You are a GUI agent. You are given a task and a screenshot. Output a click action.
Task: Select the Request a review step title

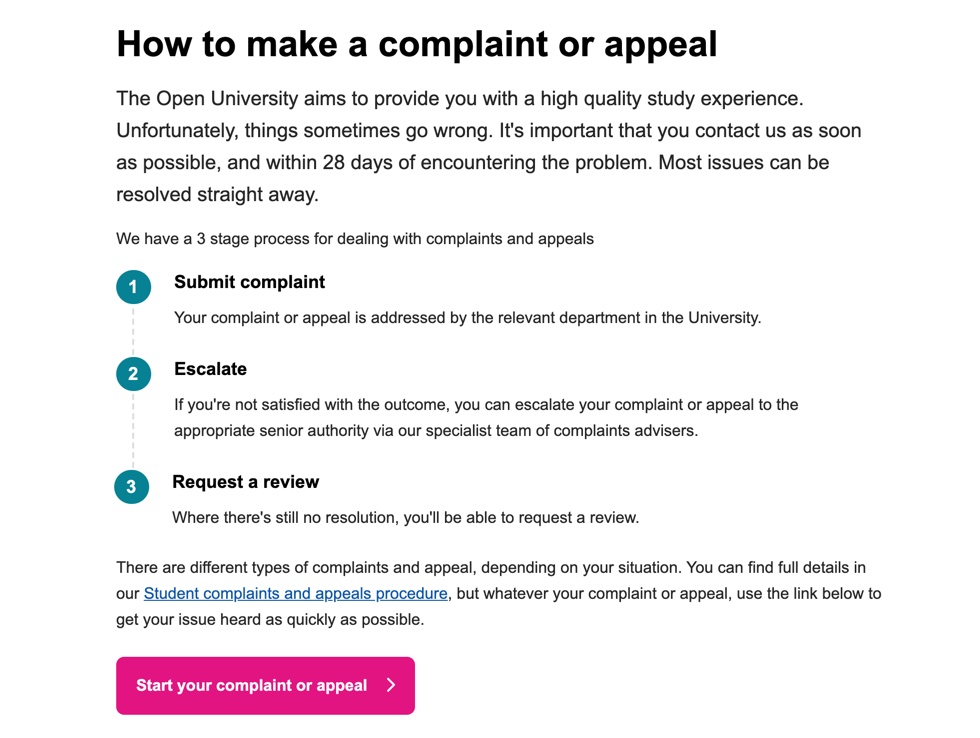coord(245,482)
